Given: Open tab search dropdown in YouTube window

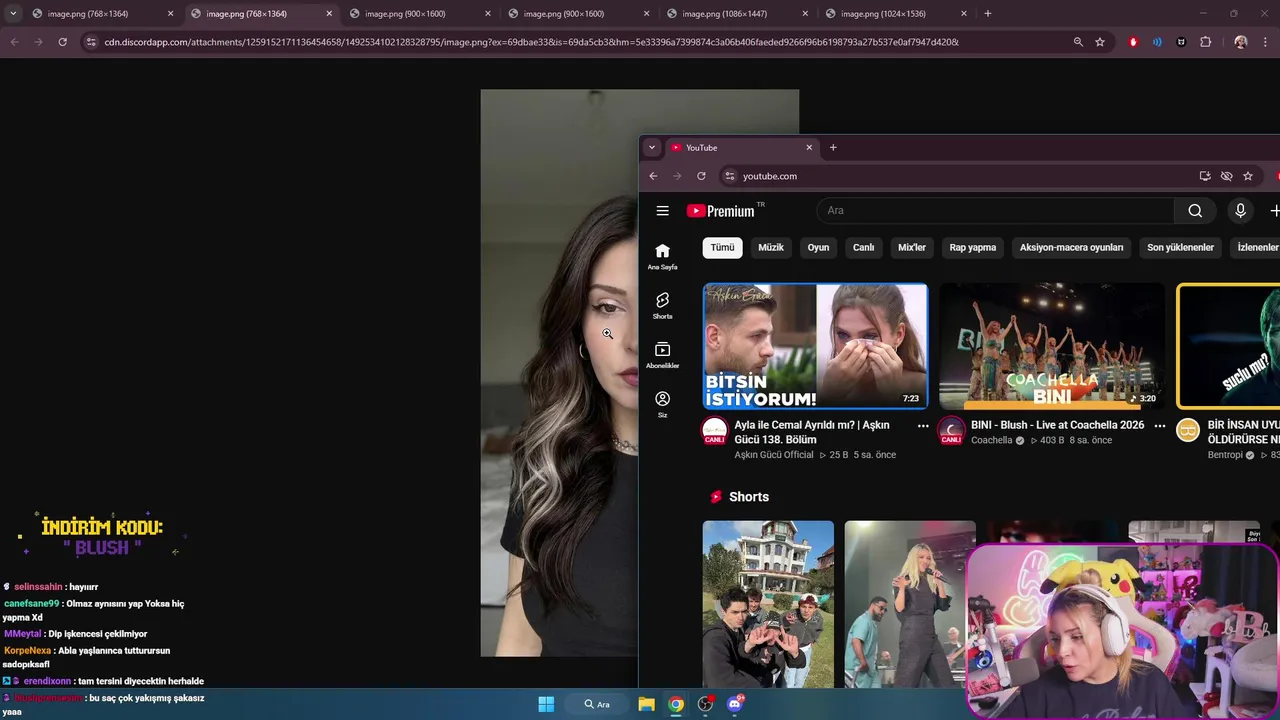Looking at the screenshot, I should click(x=652, y=147).
